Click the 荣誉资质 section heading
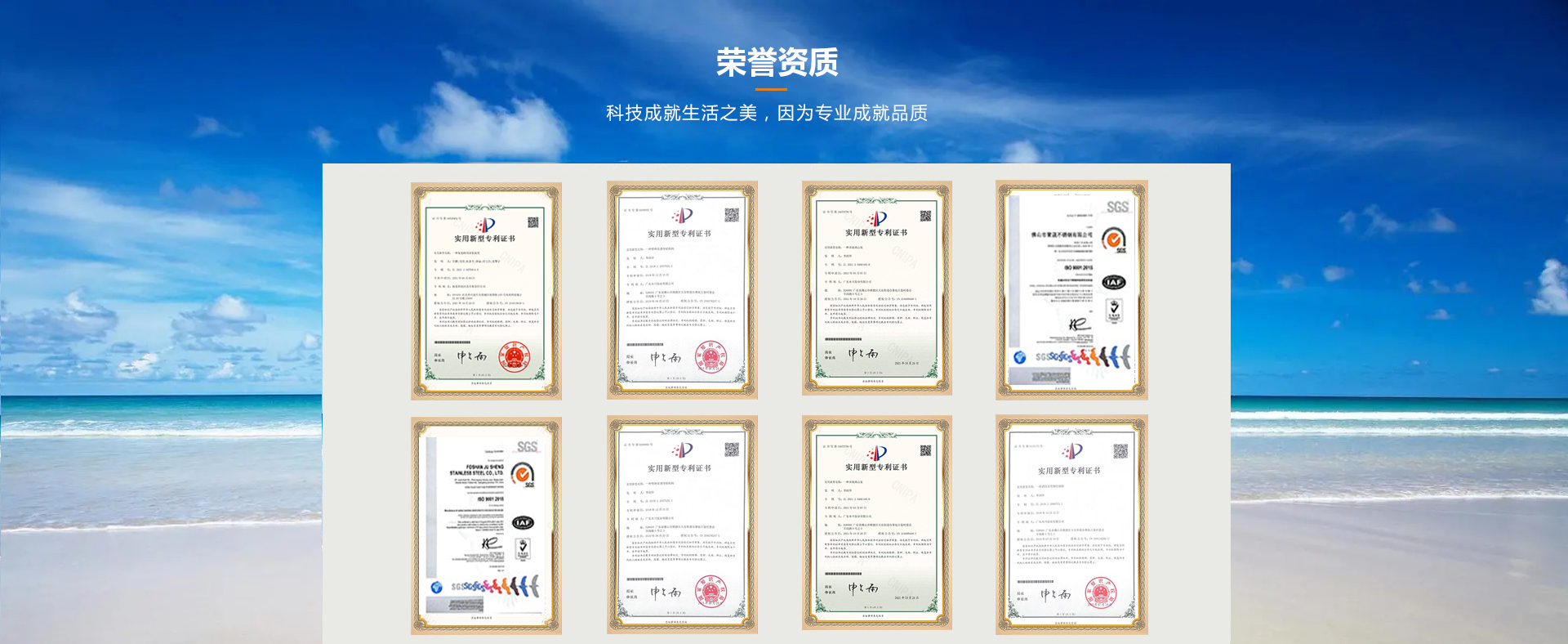Screen dimensions: 1568x644 [777, 63]
